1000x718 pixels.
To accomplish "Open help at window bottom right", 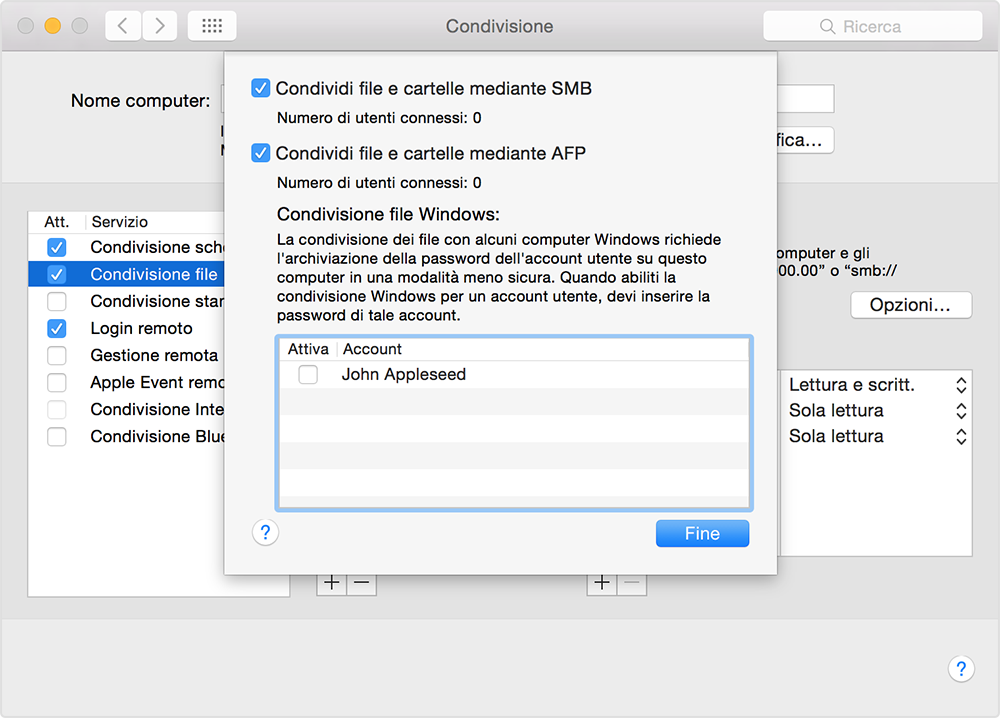I will point(960,669).
